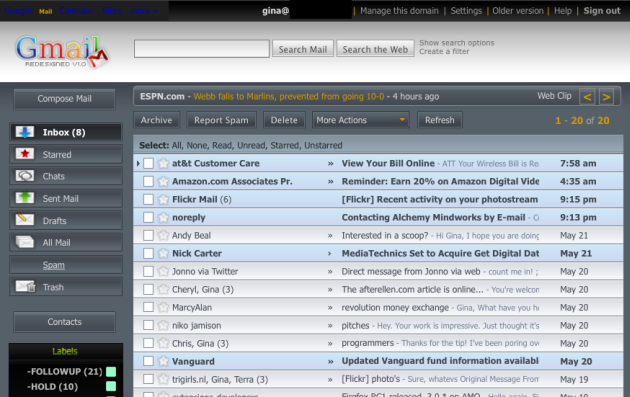Image resolution: width=630 pixels, height=397 pixels.
Task: Show next web clip arrow
Action: pyautogui.click(x=606, y=97)
